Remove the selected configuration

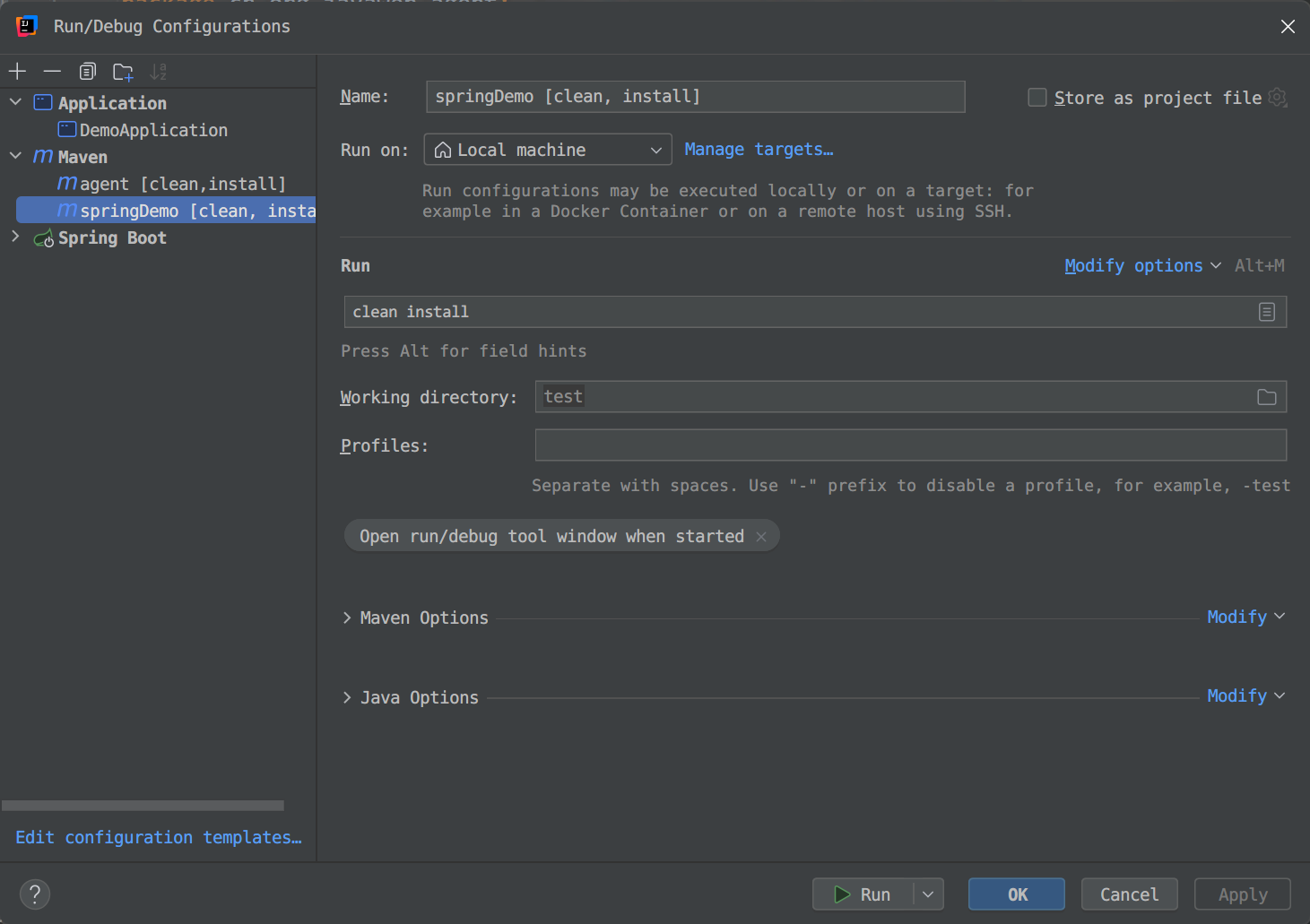pos(52,71)
